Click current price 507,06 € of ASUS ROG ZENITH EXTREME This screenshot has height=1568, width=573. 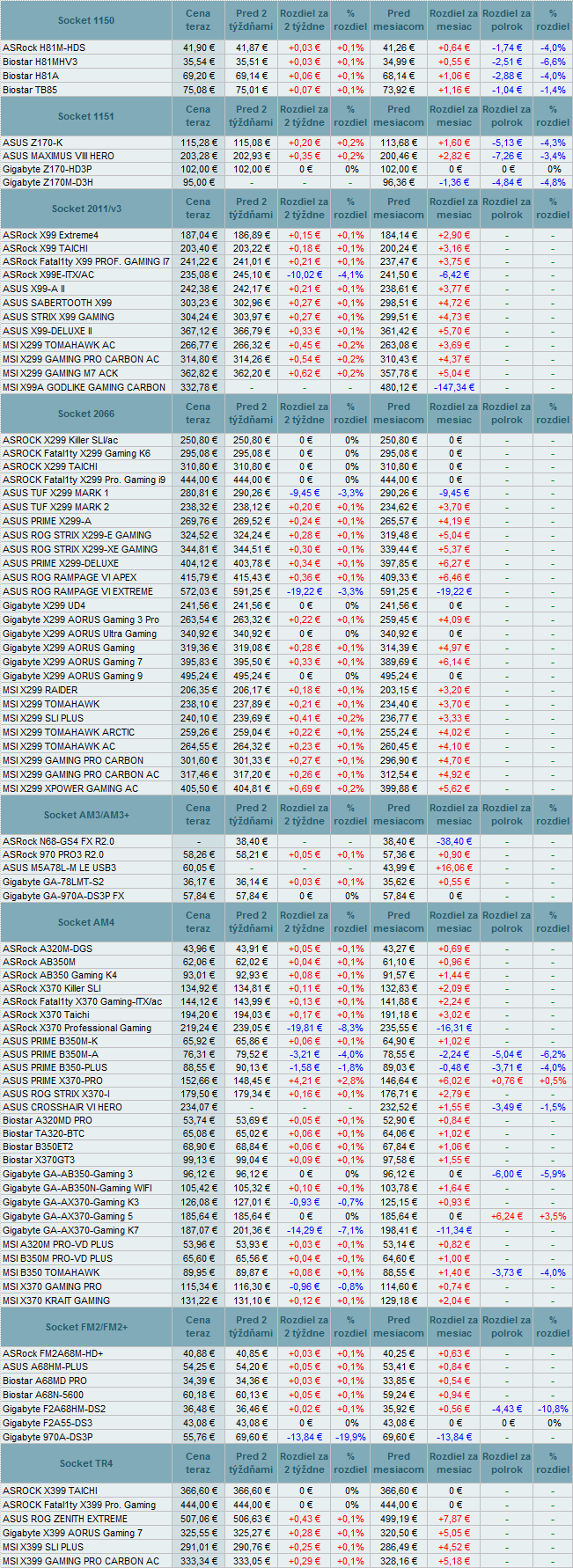pos(198,1519)
